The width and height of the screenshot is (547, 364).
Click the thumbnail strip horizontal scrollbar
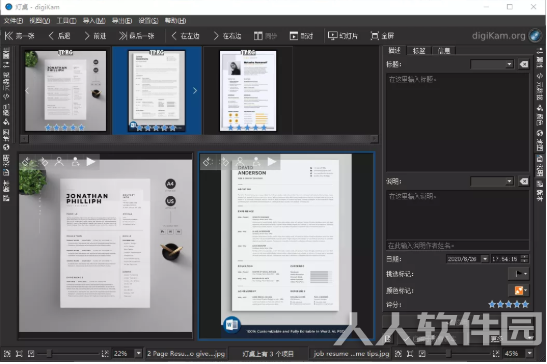[x=199, y=139]
